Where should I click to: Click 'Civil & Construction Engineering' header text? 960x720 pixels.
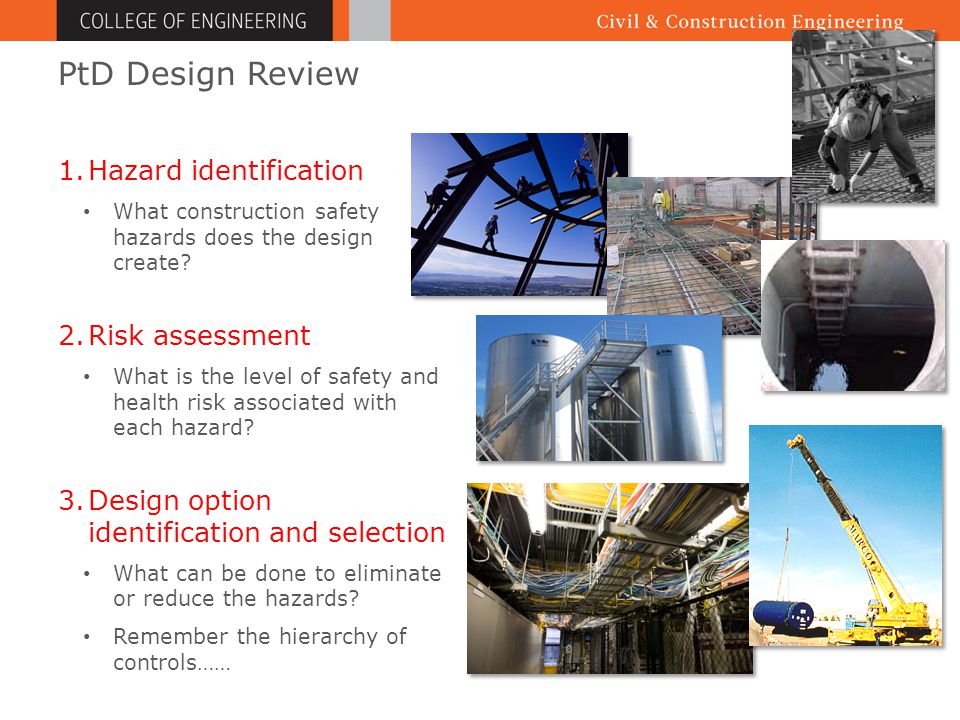(x=750, y=21)
